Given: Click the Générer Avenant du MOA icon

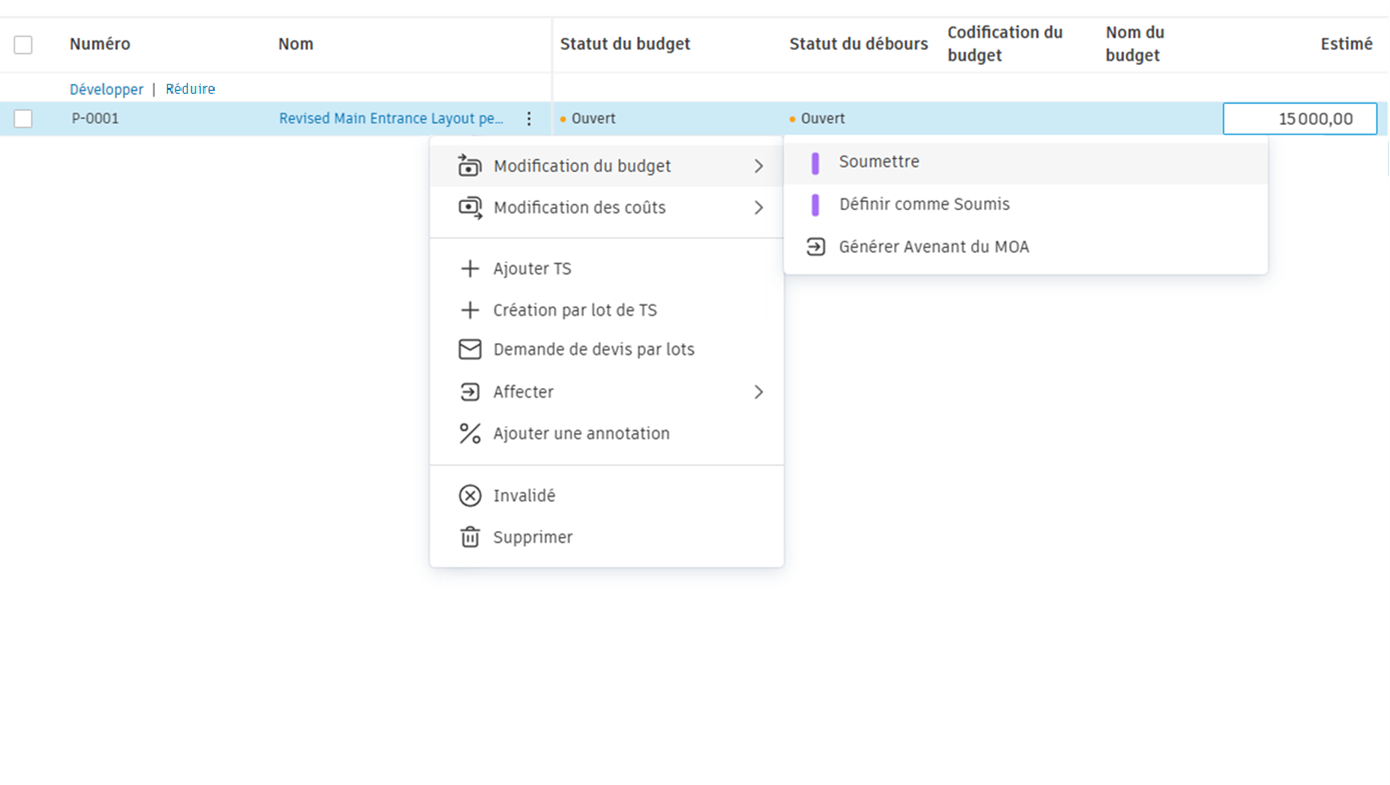Looking at the screenshot, I should 816,247.
